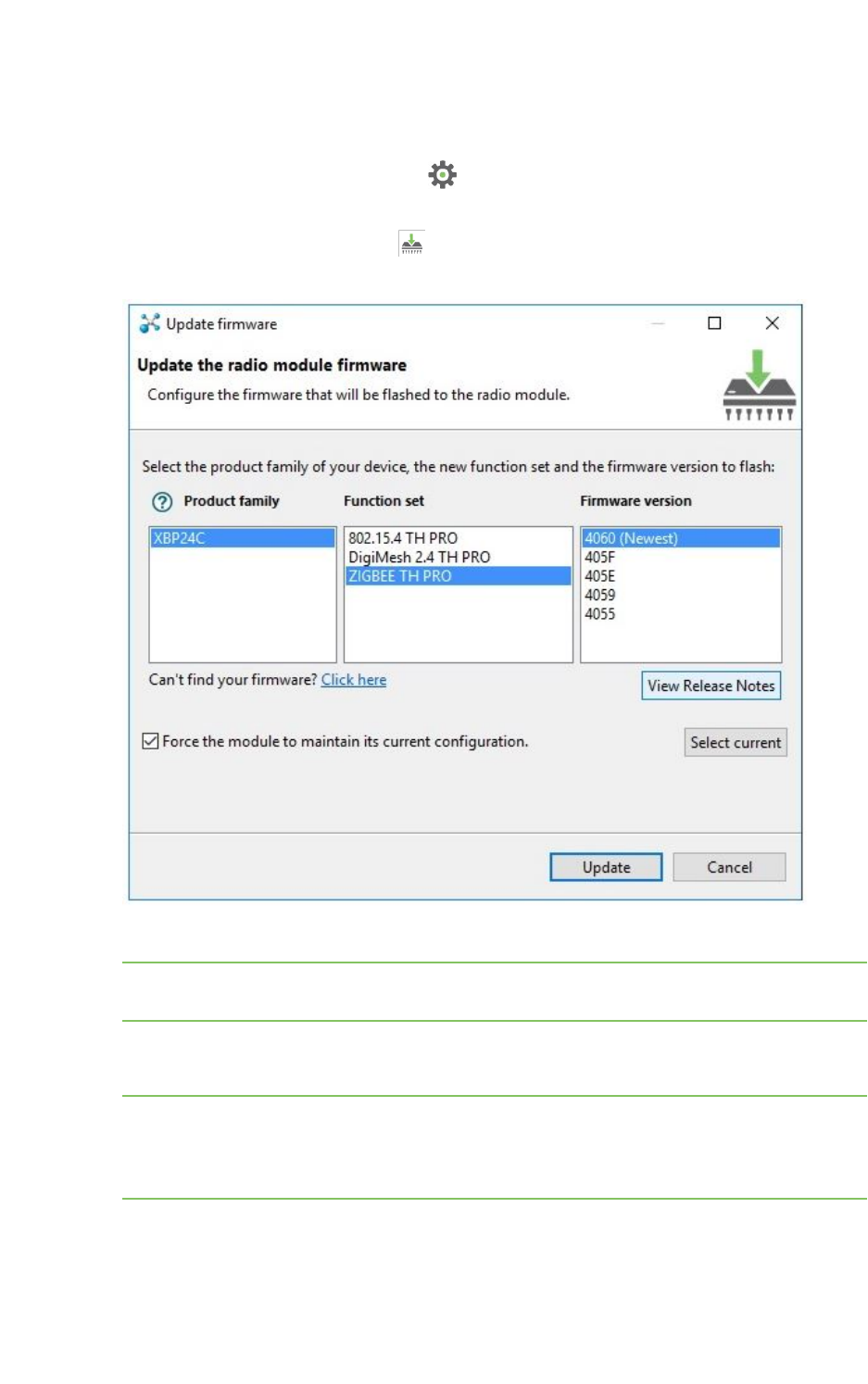The height and width of the screenshot is (1384, 868).
Task: Maximize the Update firmware window
Action: (x=714, y=323)
